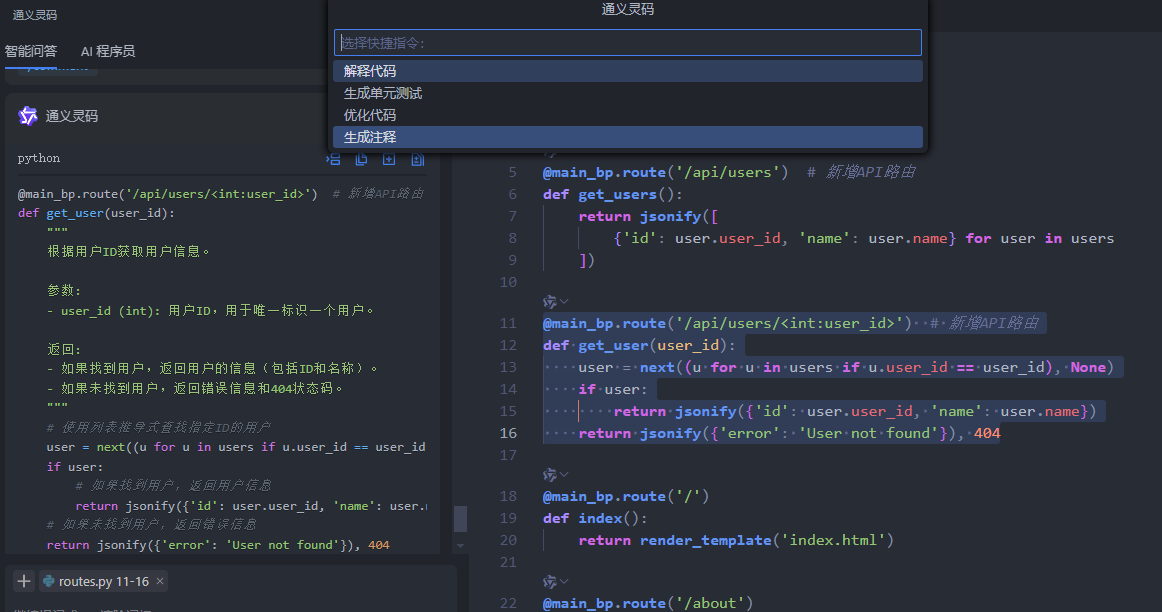Click the diff/merge icon in python block header
Image resolution: width=1162 pixels, height=612 pixels.
(x=417, y=159)
